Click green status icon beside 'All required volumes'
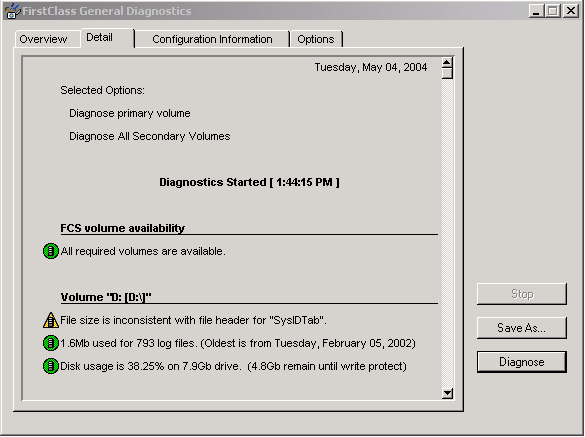This screenshot has width=585, height=437. click(x=51, y=251)
